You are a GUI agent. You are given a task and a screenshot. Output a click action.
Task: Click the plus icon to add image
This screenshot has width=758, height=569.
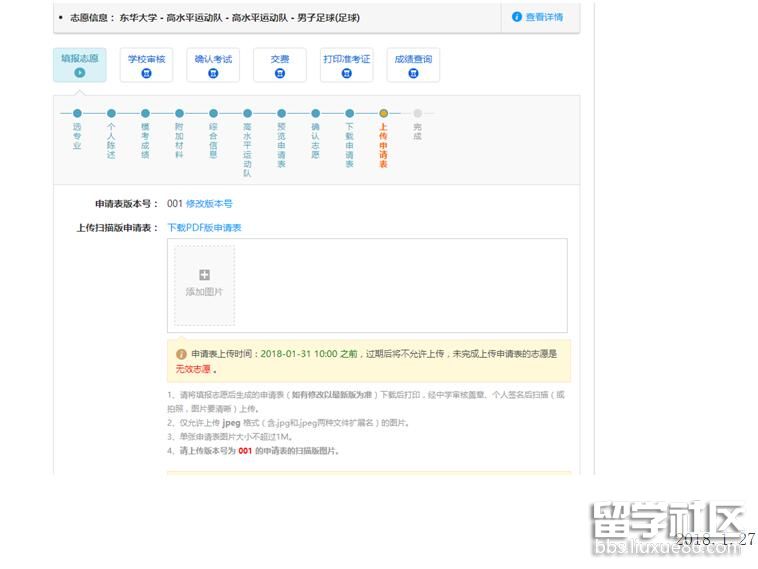pos(204,275)
